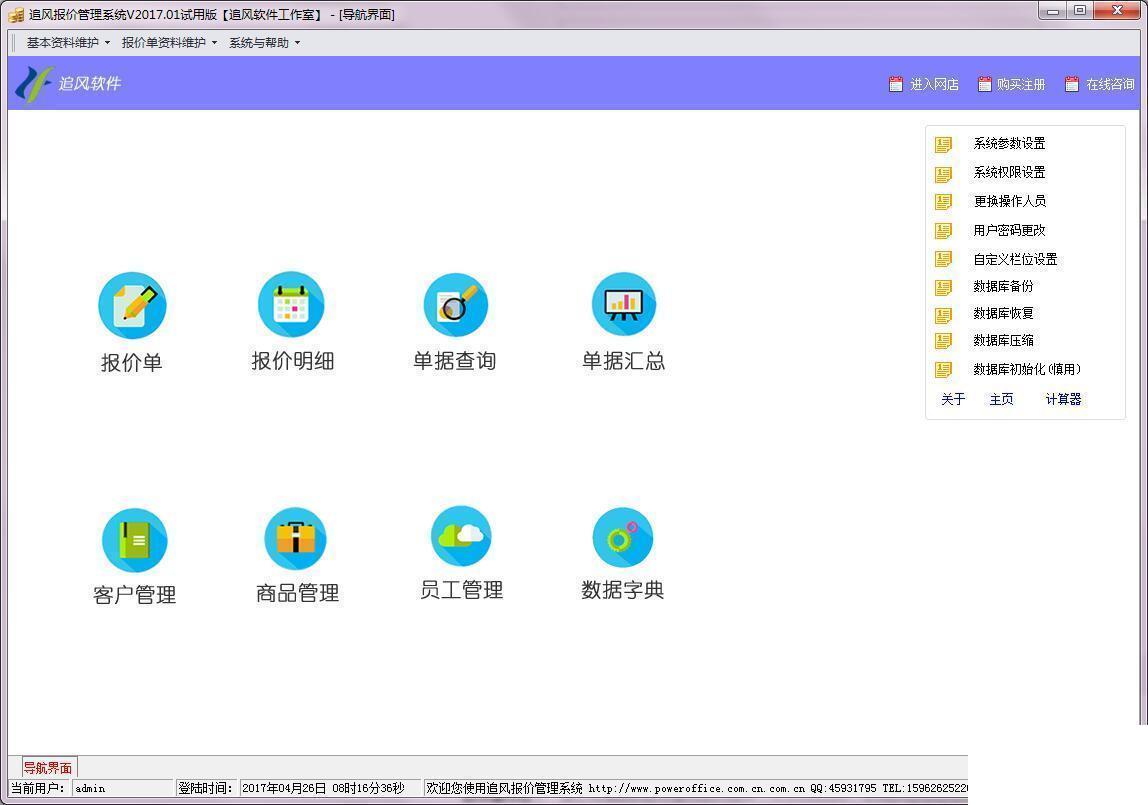Click the admin user field in status bar

click(122, 788)
